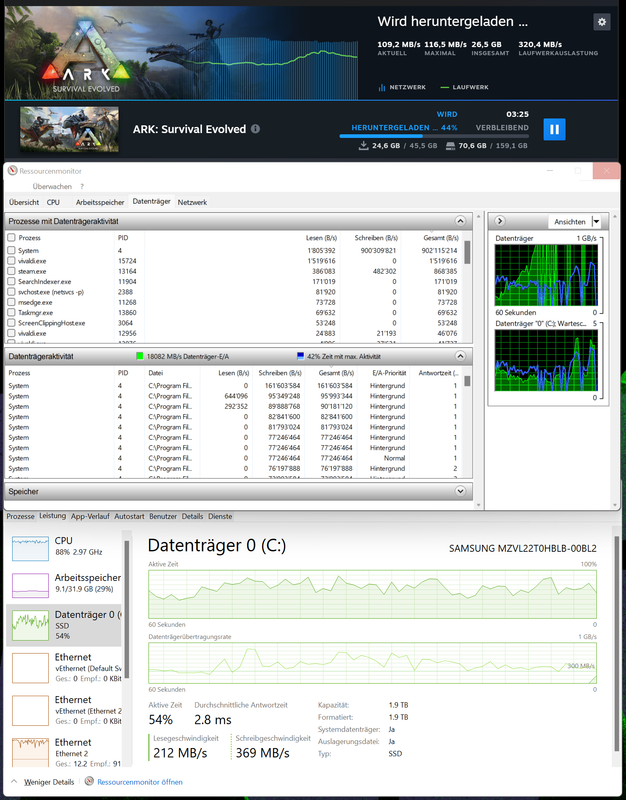626x800 pixels.
Task: Select the steam.exe process row text
Action: [32, 271]
